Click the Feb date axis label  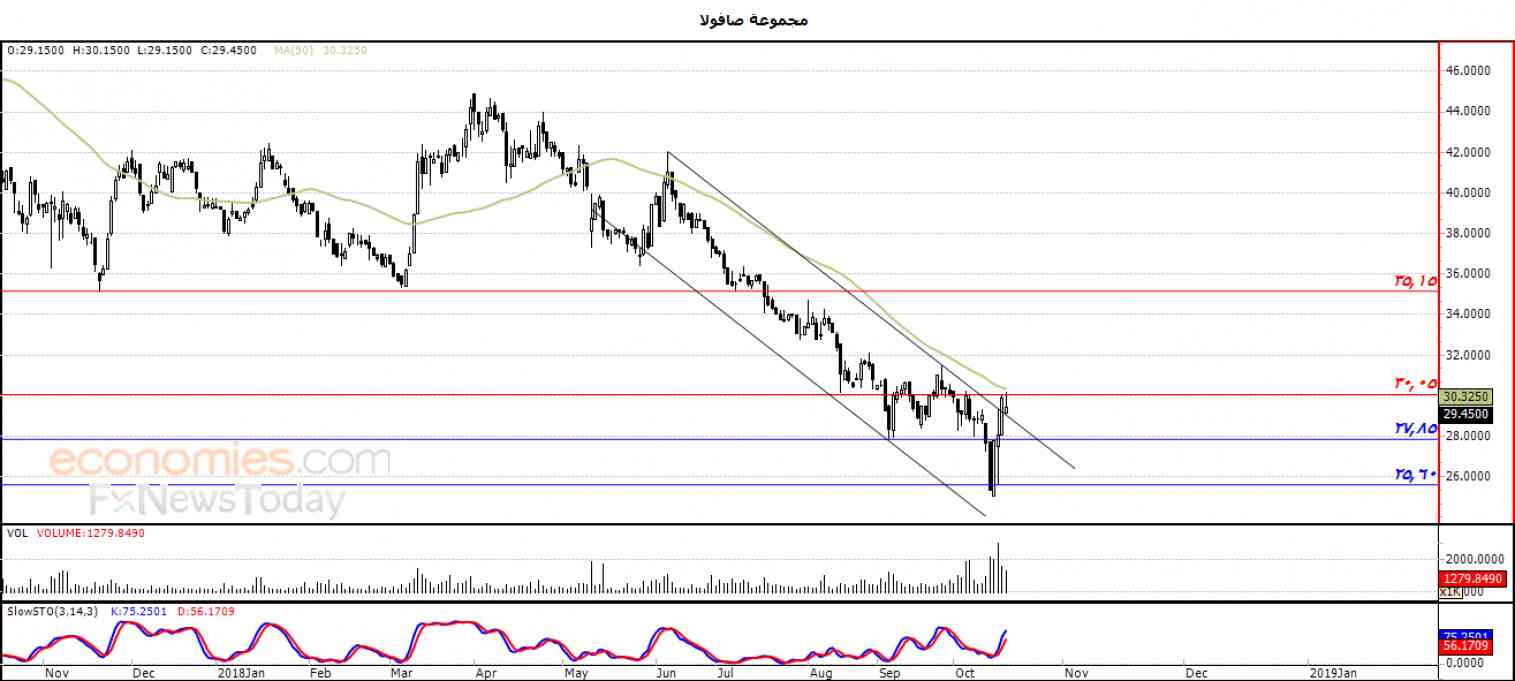(x=319, y=673)
